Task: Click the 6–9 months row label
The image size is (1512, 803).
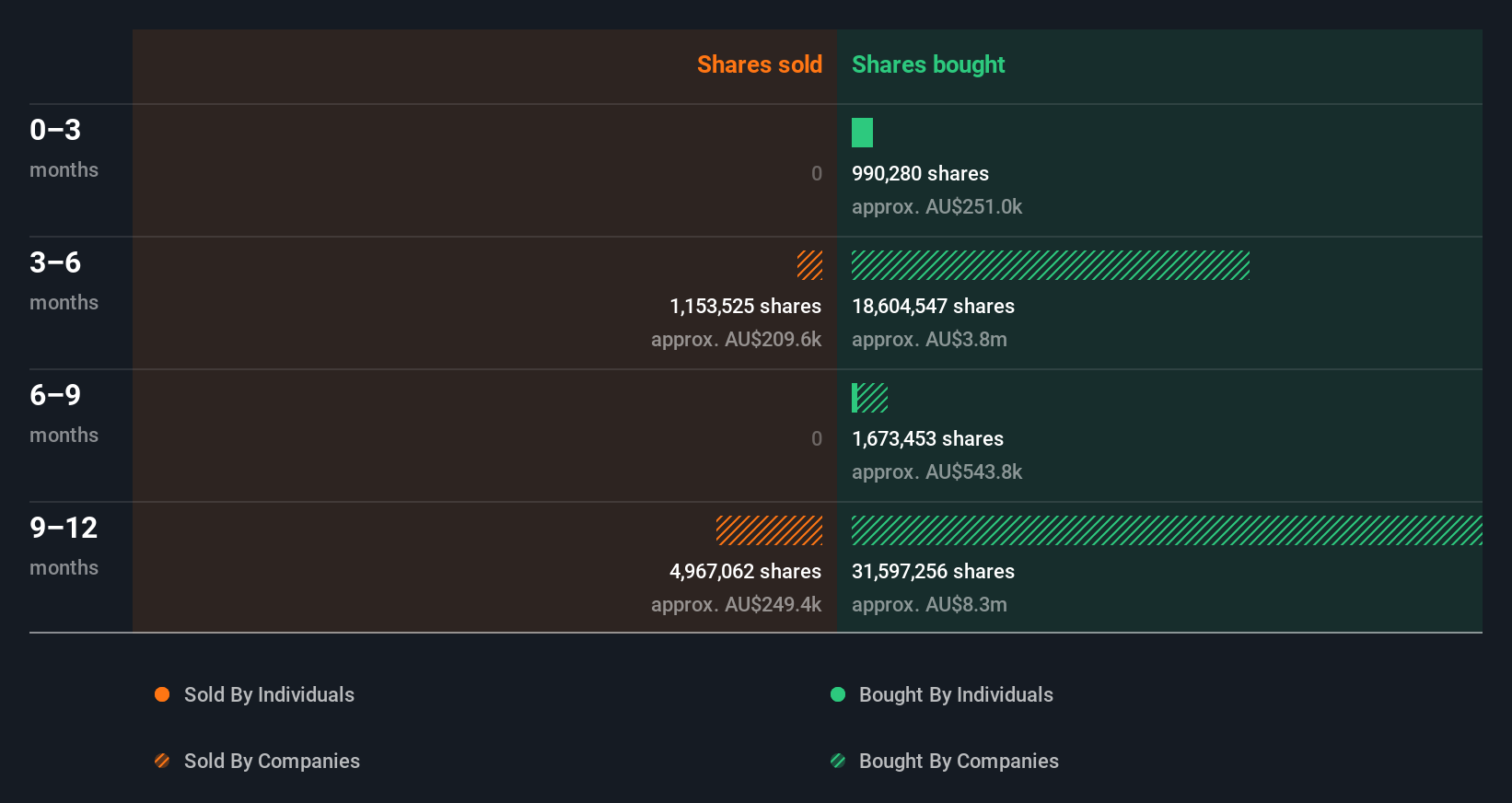Action: coord(64,413)
